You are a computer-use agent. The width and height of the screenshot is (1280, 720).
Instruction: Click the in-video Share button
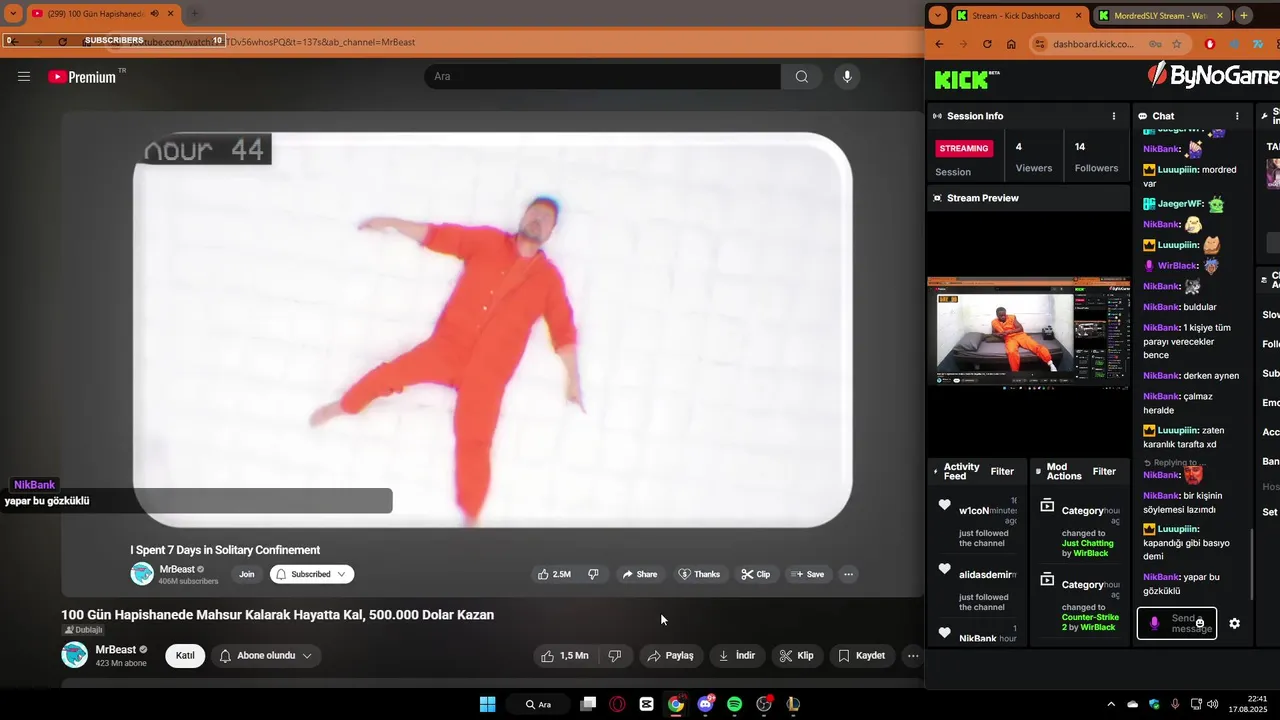click(640, 574)
